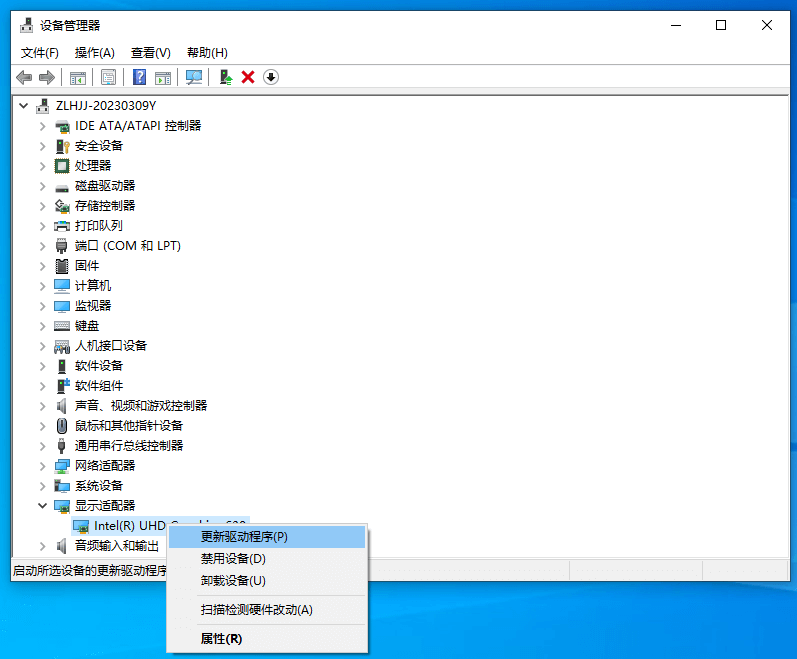The image size is (797, 659).
Task: Select the ZLHJJ-20230309Y computer name
Action: click(x=106, y=106)
